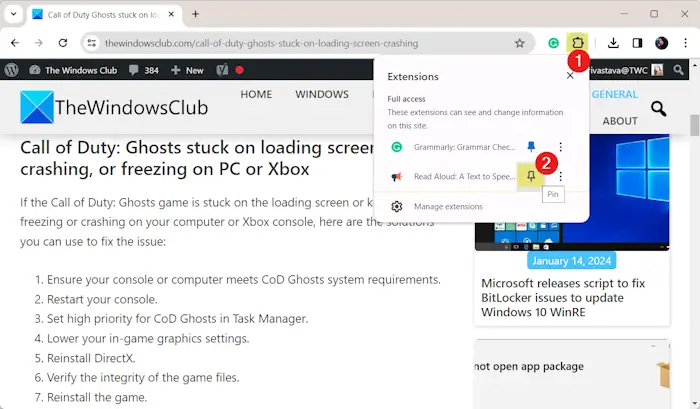Open the GENERAL nav item

pos(615,94)
